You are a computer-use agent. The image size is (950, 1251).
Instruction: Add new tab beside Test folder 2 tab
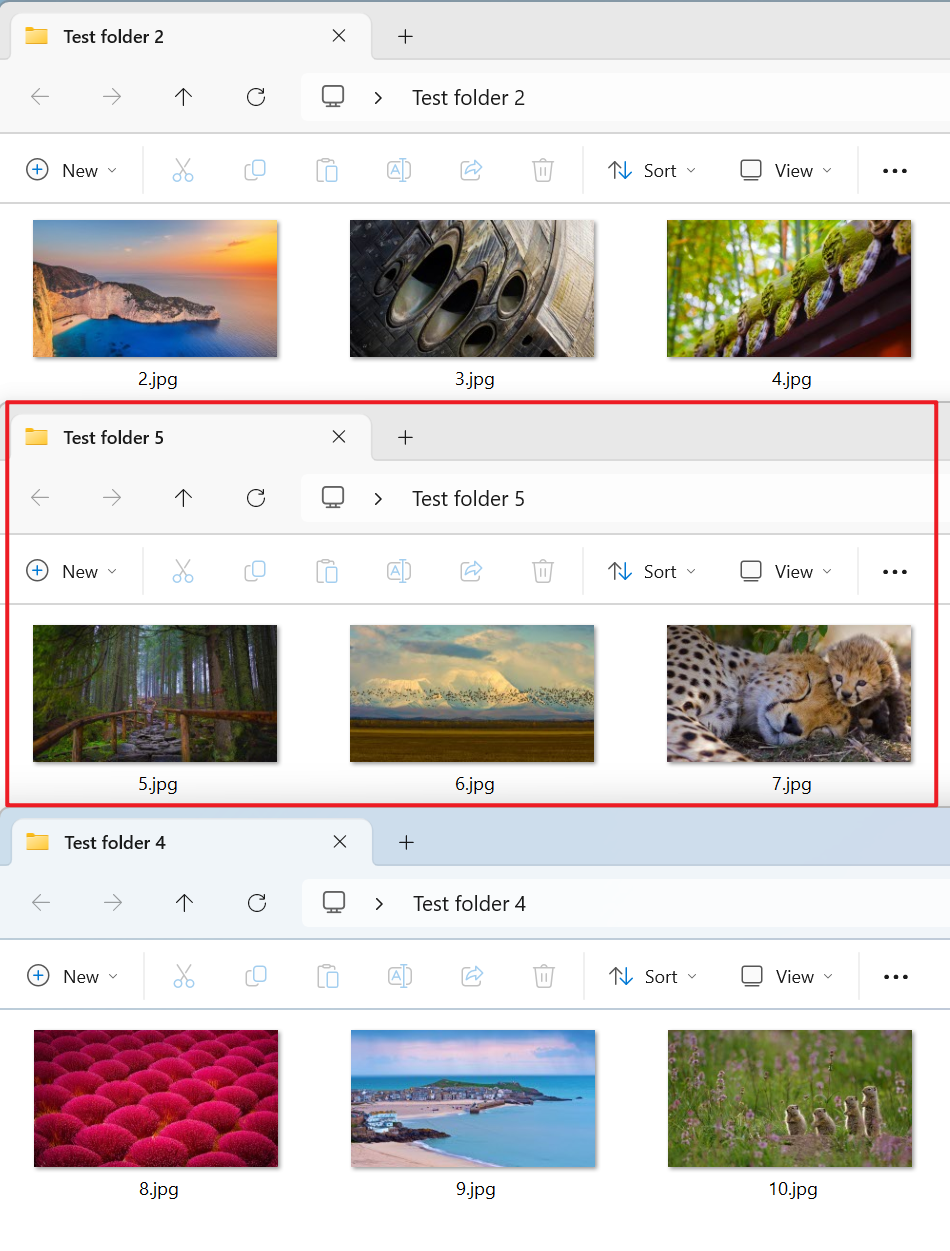405,36
